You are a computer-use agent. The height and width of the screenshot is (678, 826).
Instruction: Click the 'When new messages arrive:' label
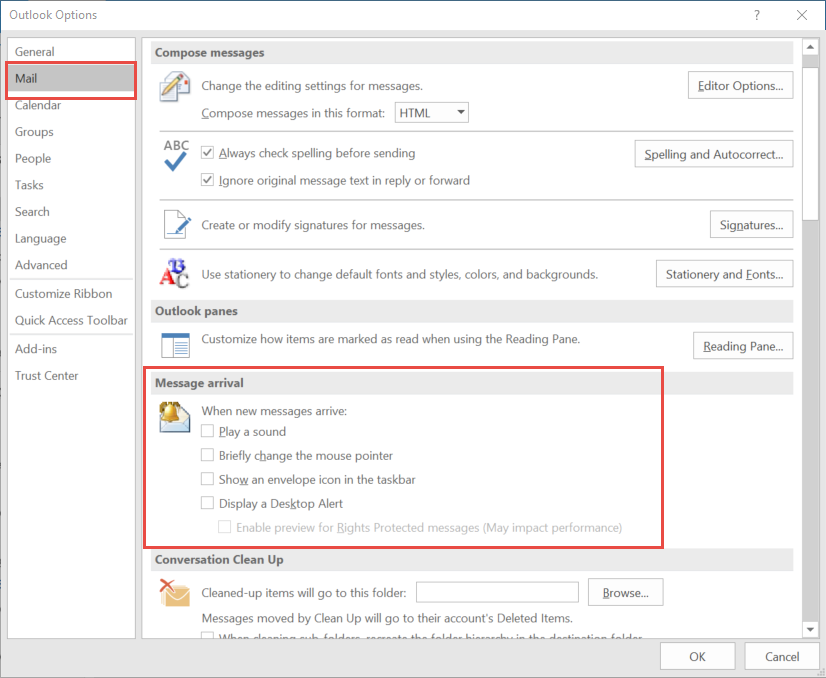click(x=274, y=411)
